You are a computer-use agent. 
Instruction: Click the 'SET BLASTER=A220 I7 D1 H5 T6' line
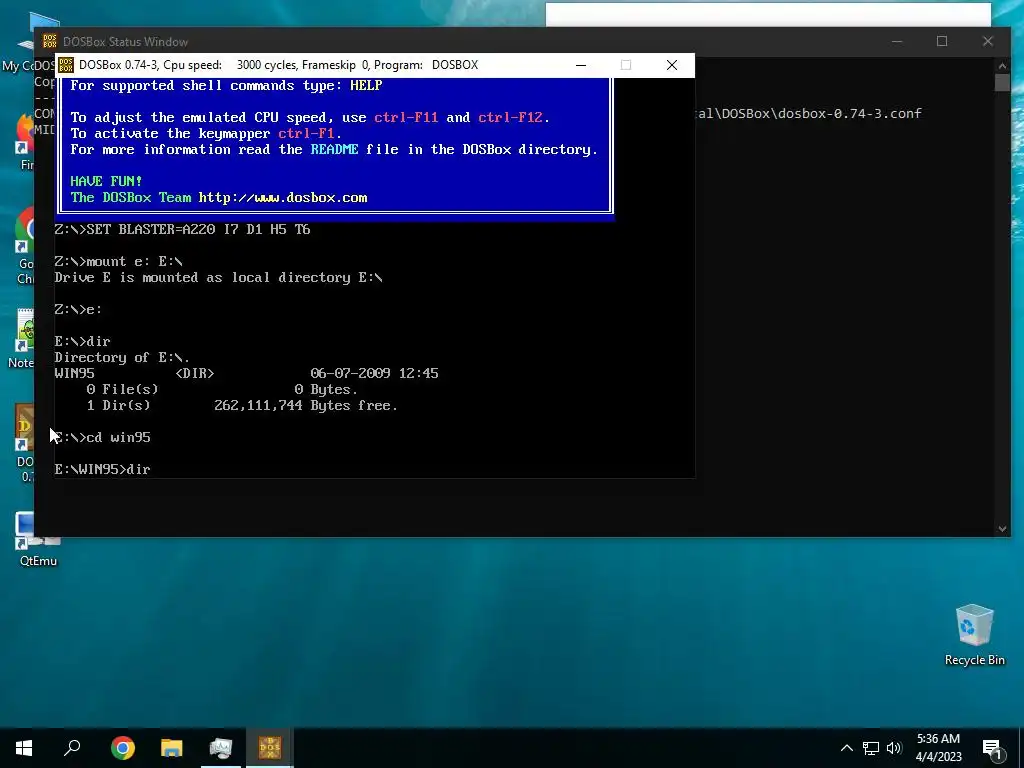tap(182, 229)
